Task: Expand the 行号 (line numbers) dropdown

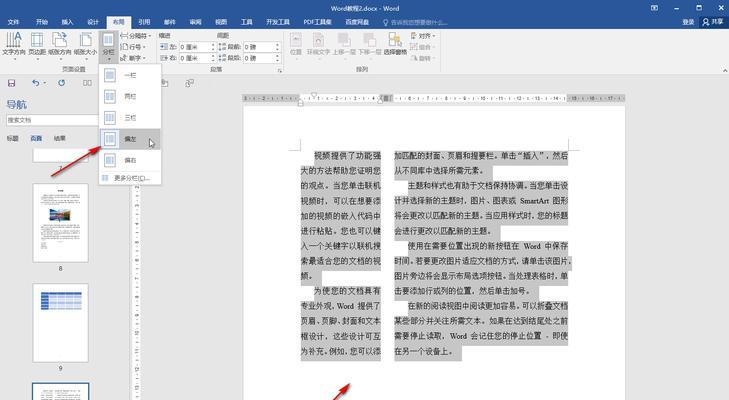Action: click(137, 46)
